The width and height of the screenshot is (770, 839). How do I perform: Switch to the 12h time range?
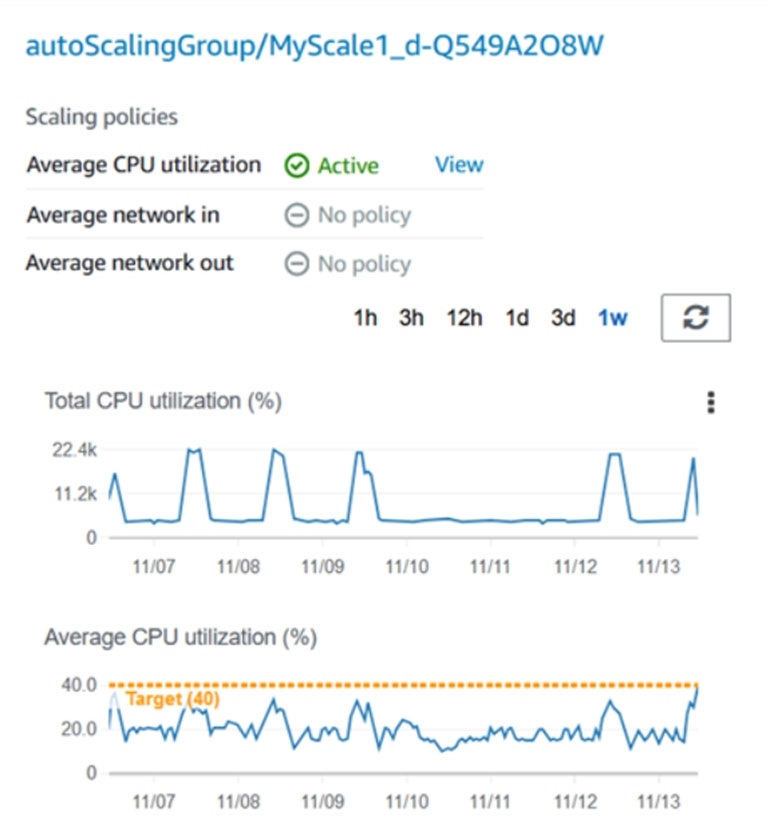click(x=464, y=318)
